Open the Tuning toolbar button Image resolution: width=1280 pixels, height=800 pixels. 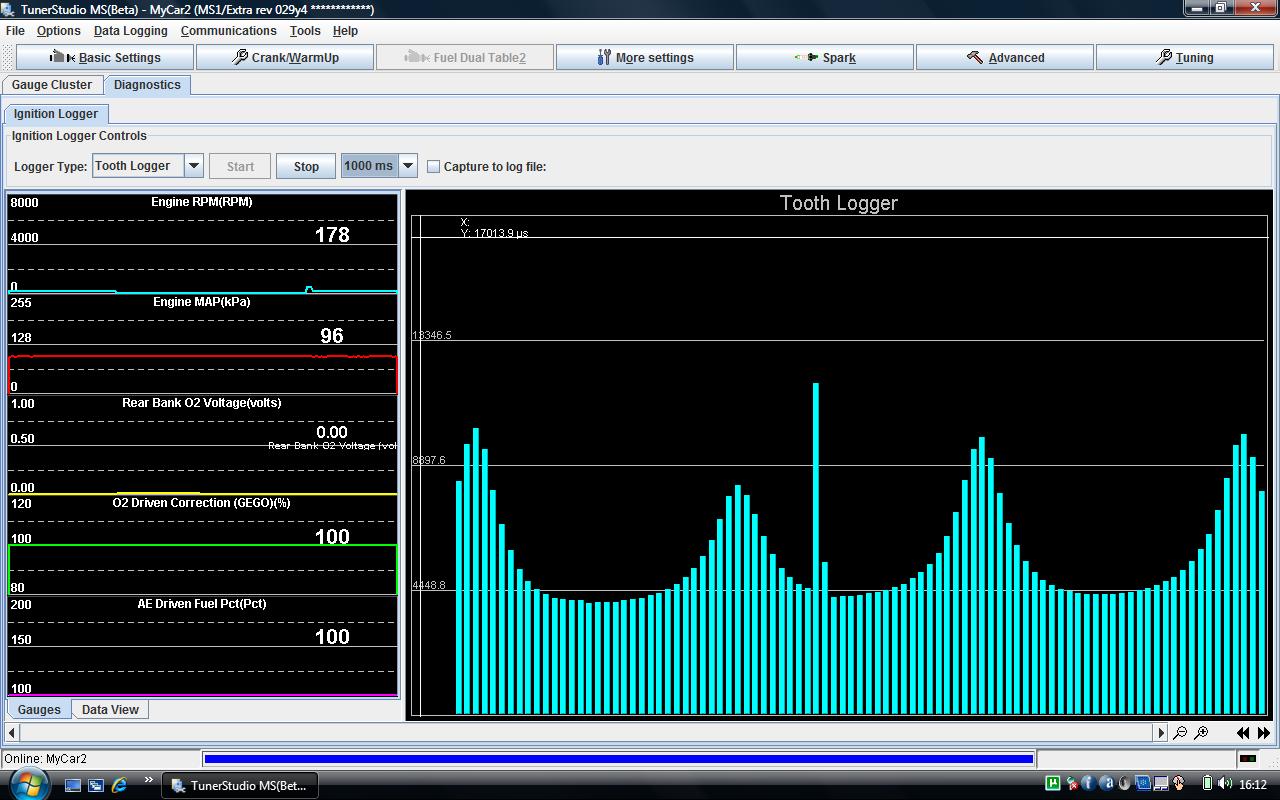pyautogui.click(x=1185, y=57)
